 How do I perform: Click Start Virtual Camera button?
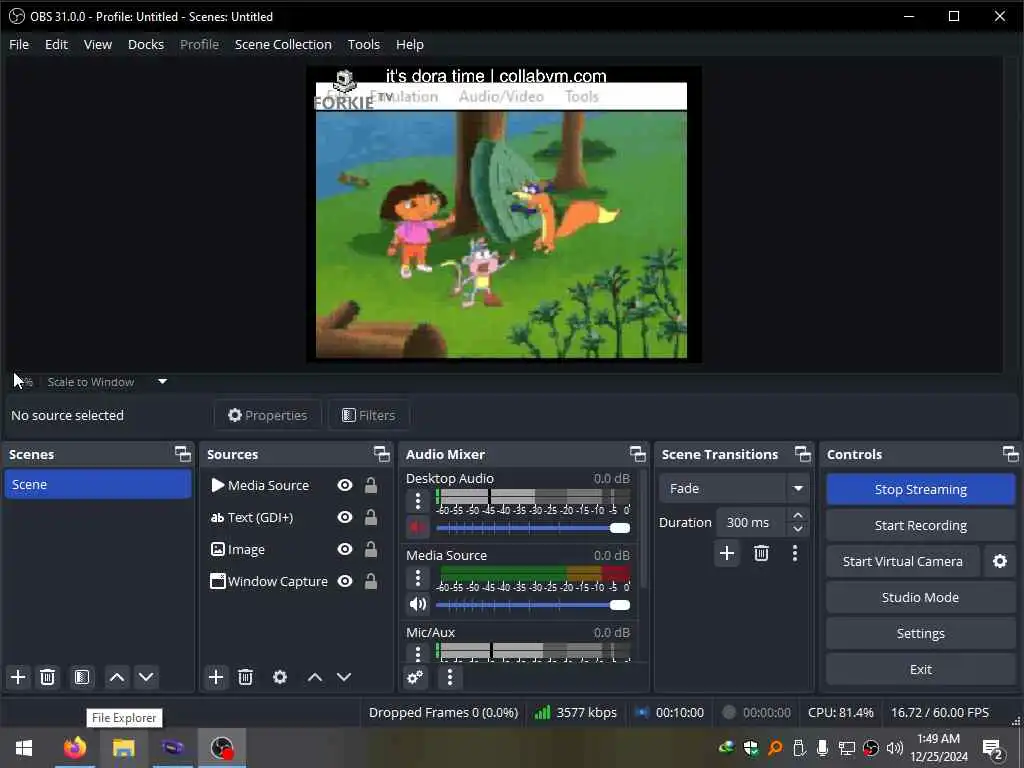point(903,562)
